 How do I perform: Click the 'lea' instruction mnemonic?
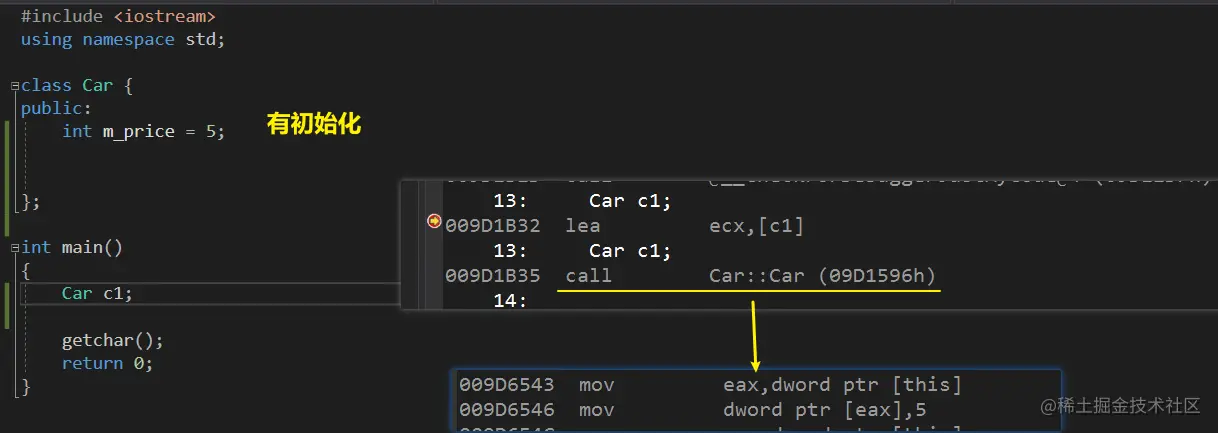[582, 226]
